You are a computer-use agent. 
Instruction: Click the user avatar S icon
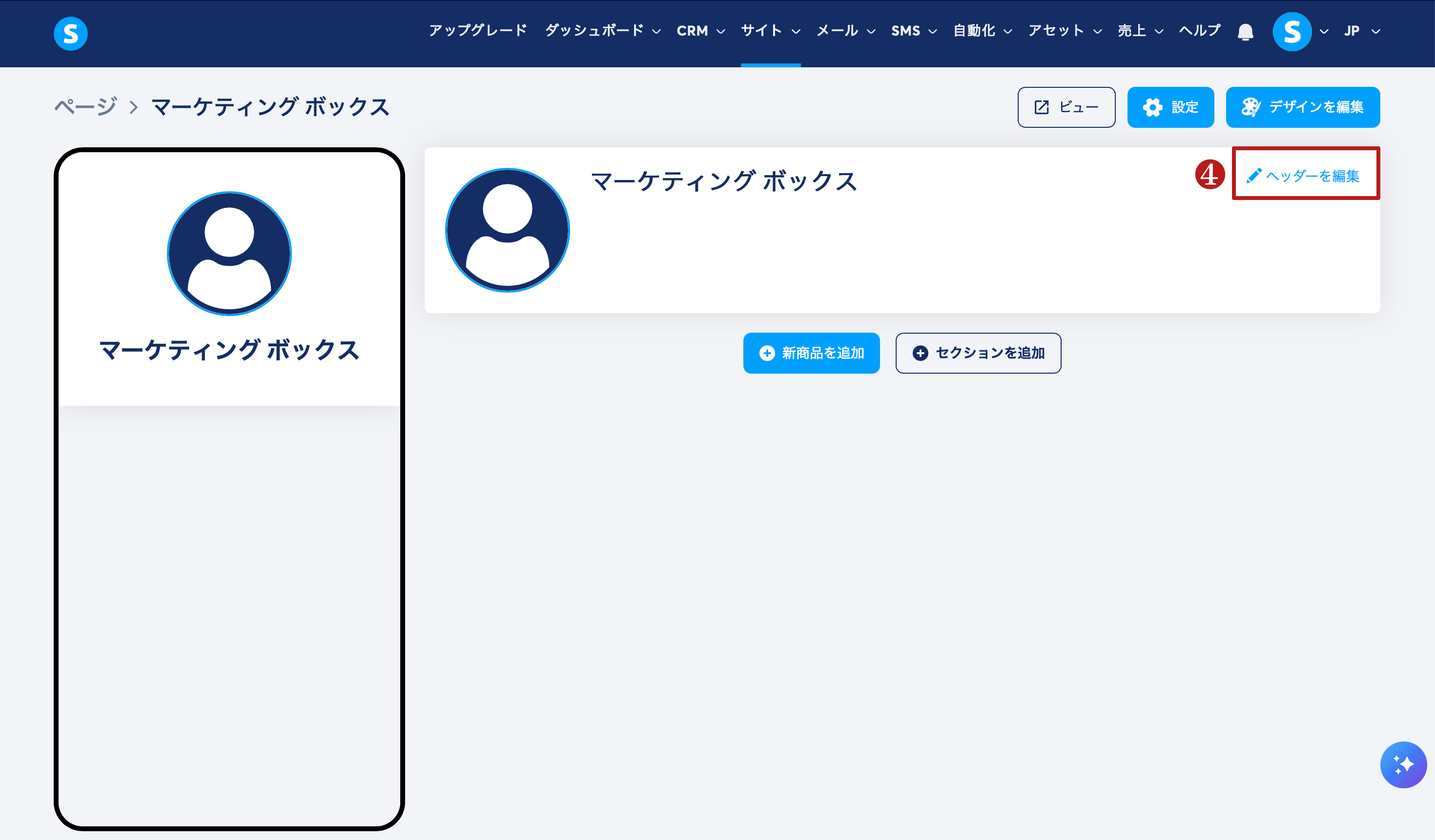pyautogui.click(x=1291, y=32)
